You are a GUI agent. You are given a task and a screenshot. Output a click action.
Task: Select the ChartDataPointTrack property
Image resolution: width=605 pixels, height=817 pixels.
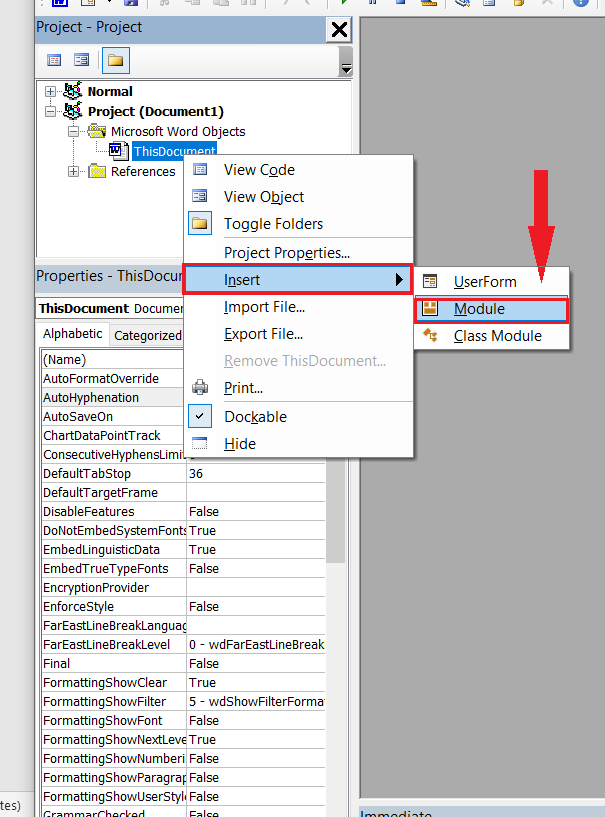point(112,436)
